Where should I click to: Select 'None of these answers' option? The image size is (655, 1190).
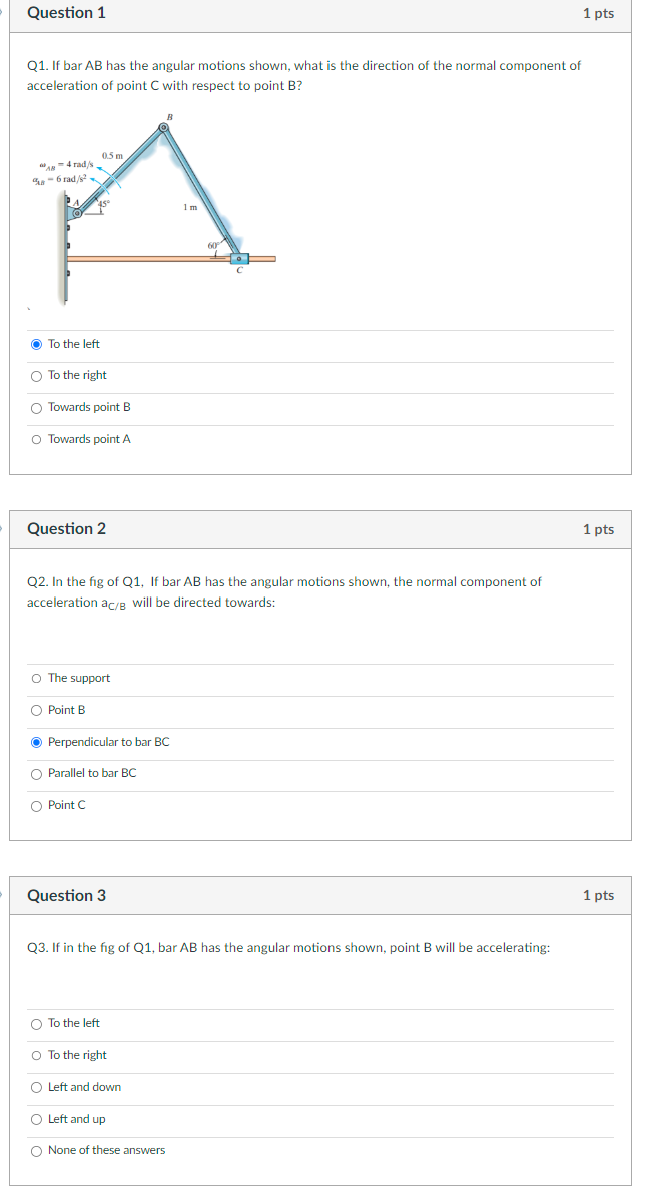(x=36, y=1150)
